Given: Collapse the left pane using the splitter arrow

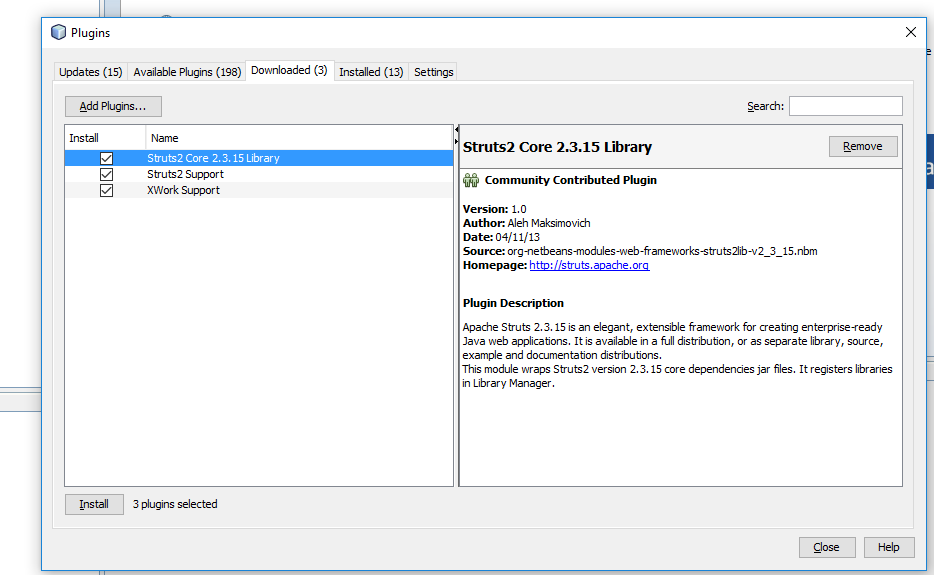Looking at the screenshot, I should coord(456,129).
